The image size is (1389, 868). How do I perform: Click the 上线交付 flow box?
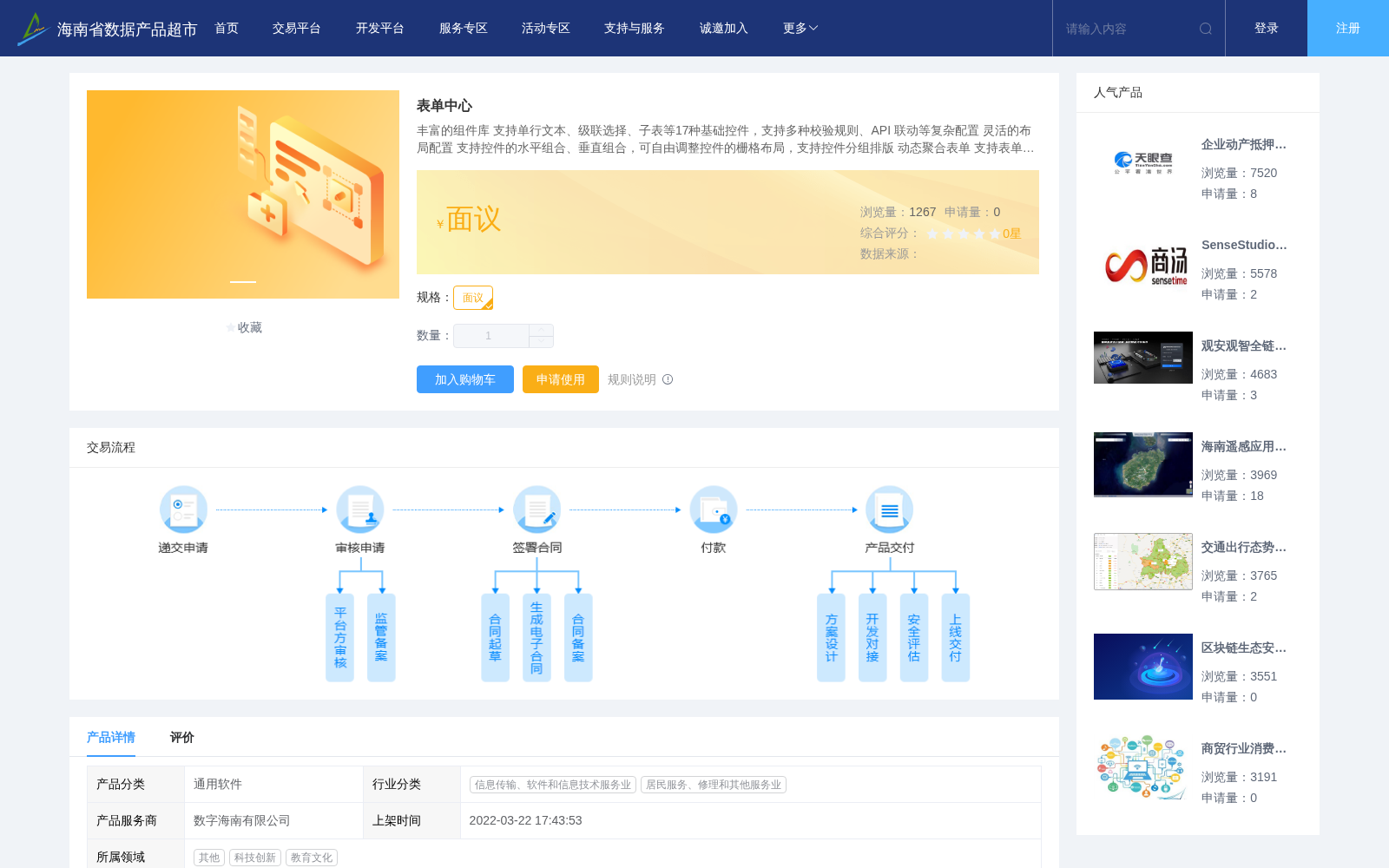coord(956,638)
